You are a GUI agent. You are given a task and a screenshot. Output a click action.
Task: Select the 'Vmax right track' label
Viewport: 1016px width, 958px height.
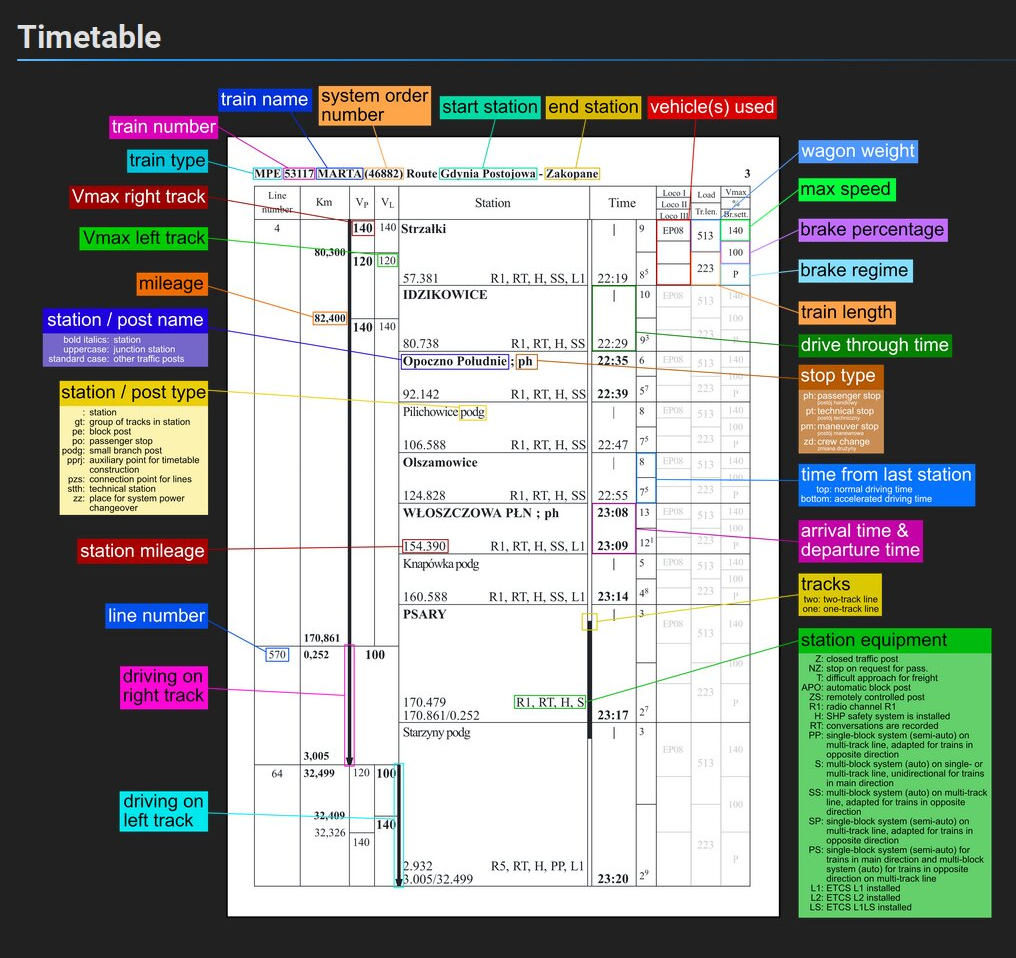[x=138, y=197]
